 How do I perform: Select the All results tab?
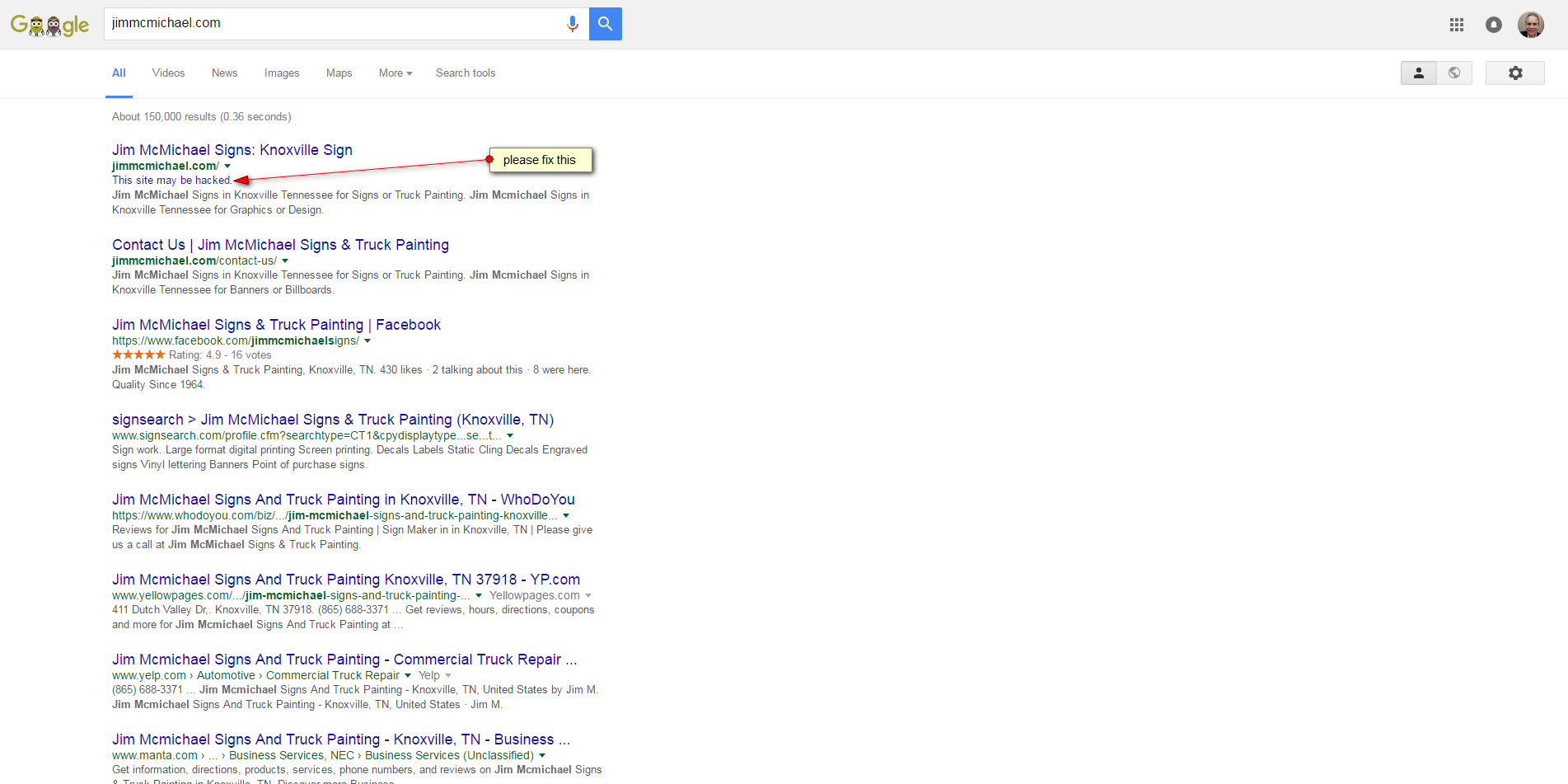coord(119,73)
